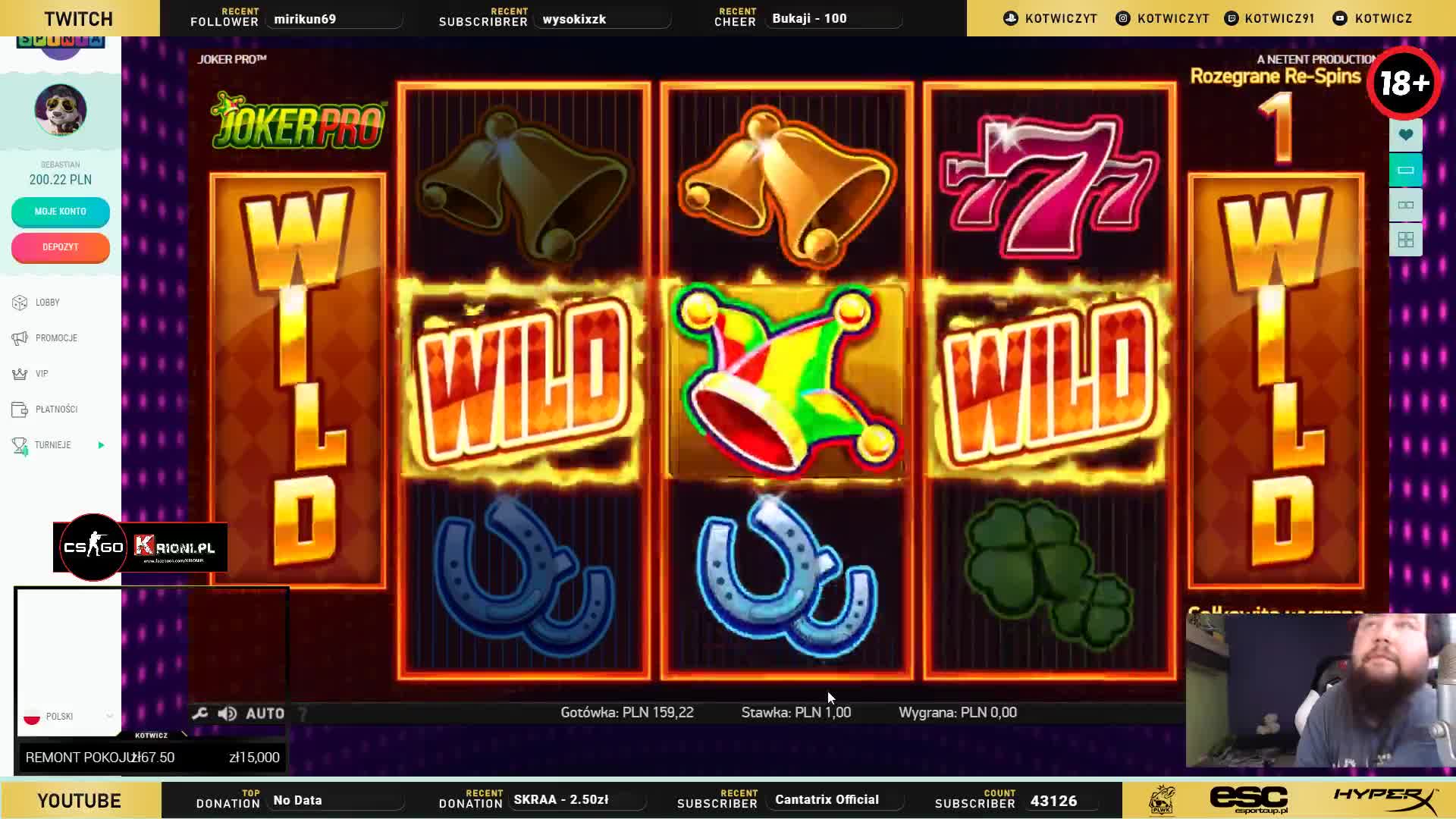Image resolution: width=1456 pixels, height=819 pixels.
Task: Switch to two-game split view layout
Action: tap(1405, 205)
